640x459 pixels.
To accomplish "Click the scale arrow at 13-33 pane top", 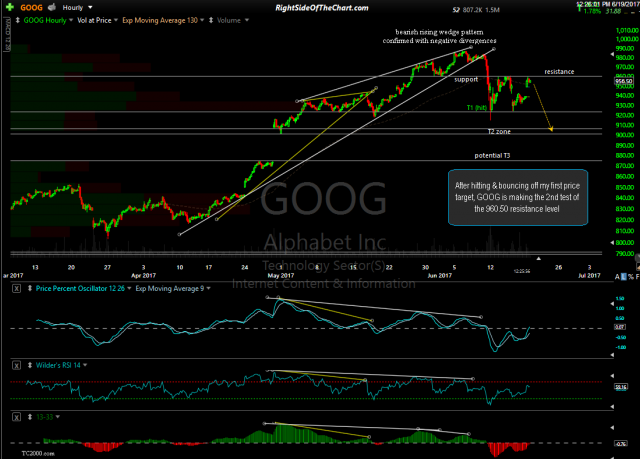I will (x=612, y=428).
